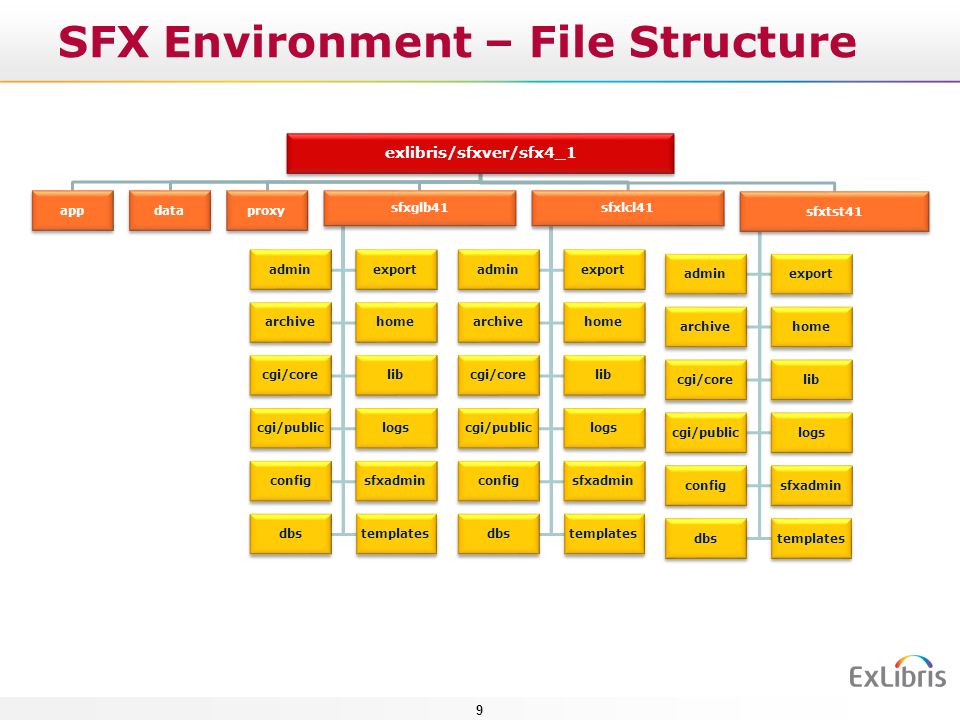
Task: Select templates under sfxlcl41
Action: click(604, 534)
